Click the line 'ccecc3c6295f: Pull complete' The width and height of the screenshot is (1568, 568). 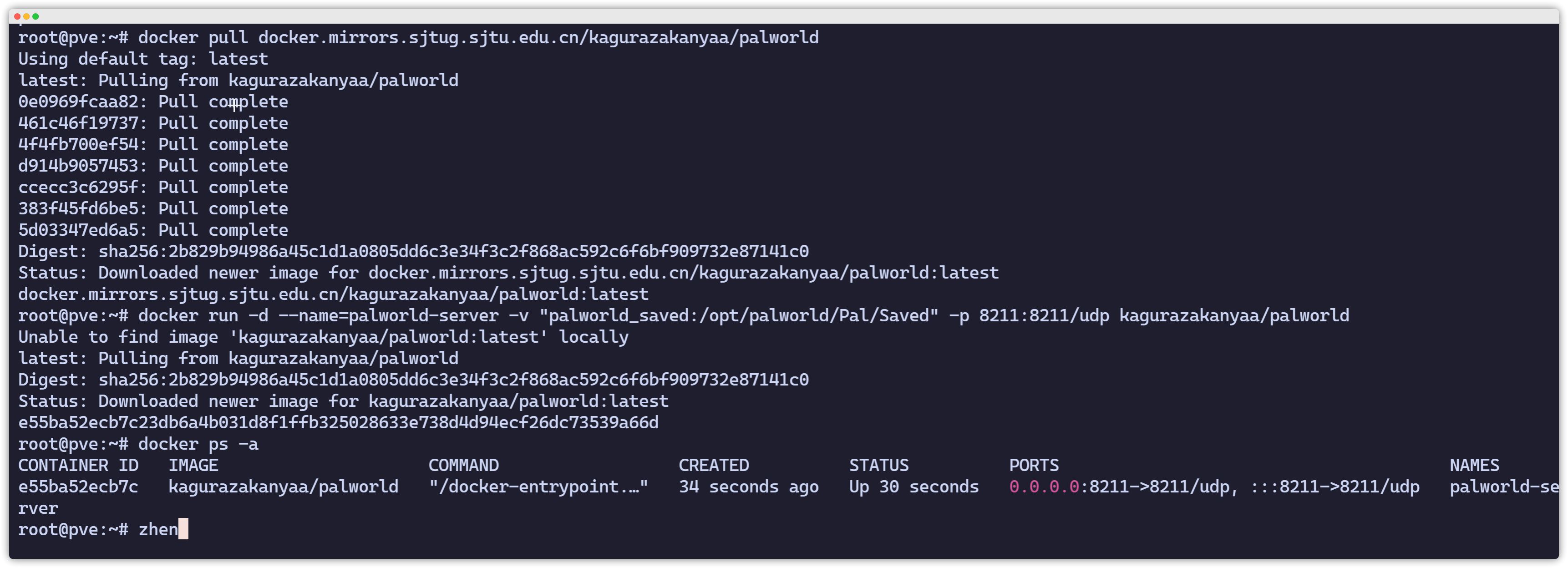click(153, 187)
